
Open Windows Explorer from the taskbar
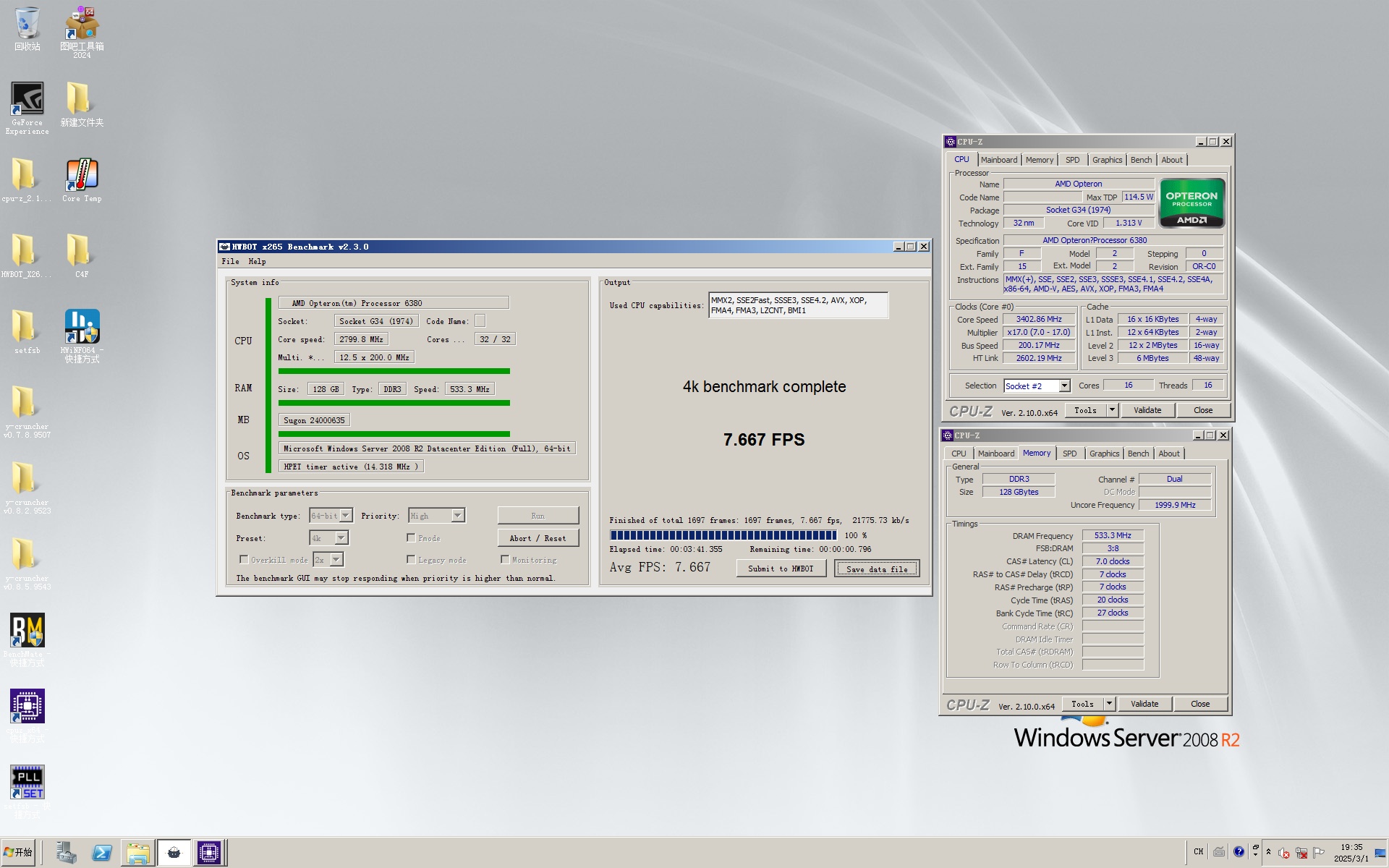[137, 853]
